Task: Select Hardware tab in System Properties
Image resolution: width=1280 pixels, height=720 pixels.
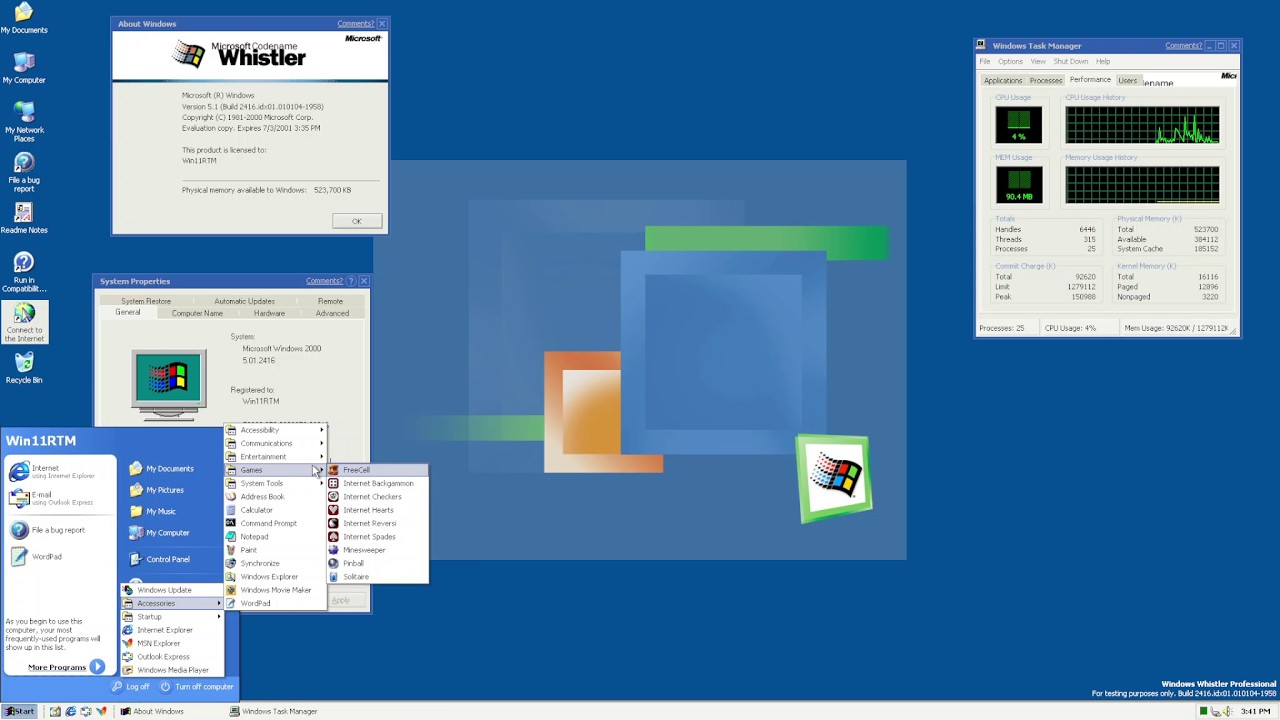Action: pyautogui.click(x=269, y=313)
